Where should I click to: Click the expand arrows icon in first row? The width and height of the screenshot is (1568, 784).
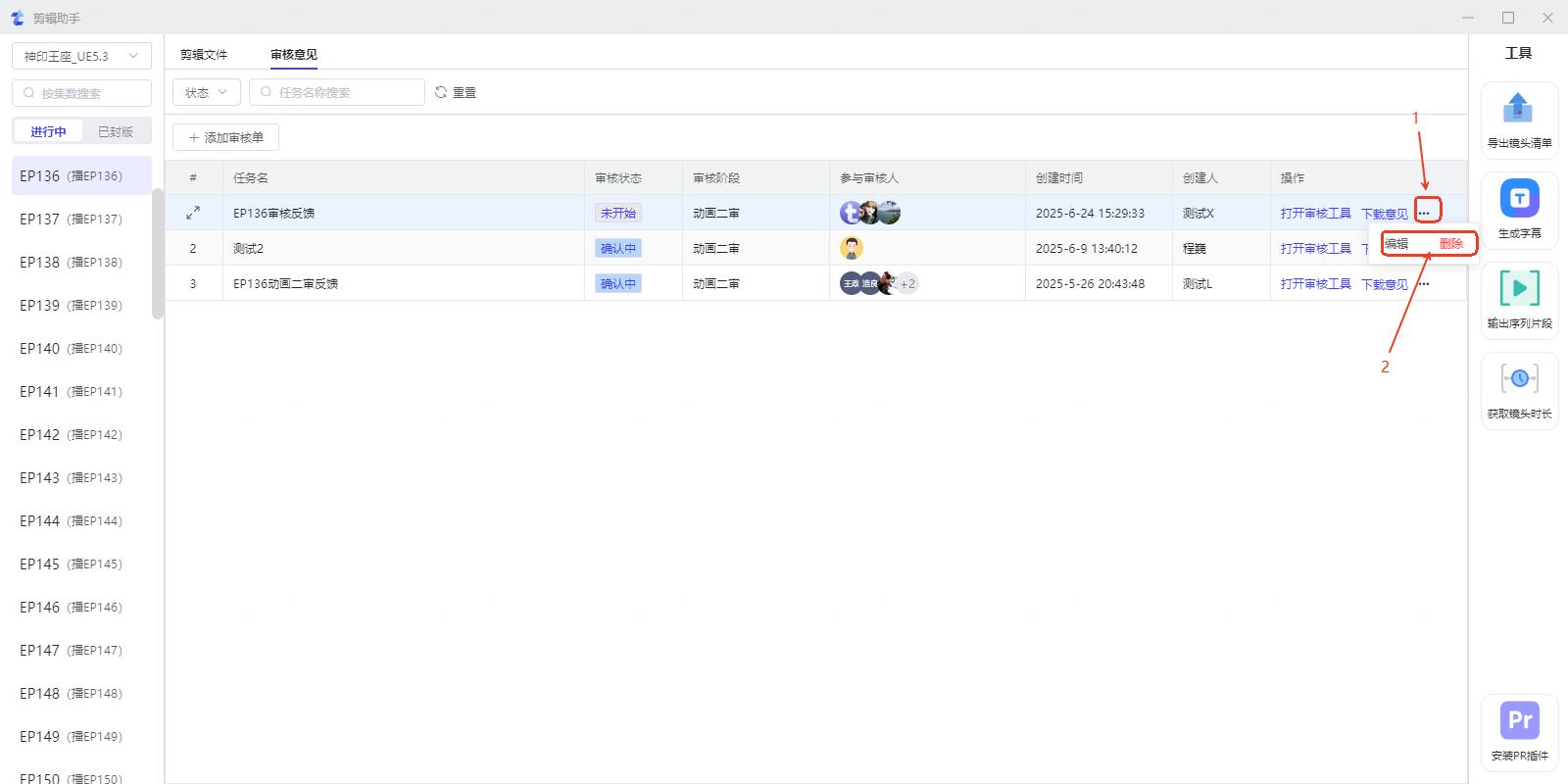193,213
